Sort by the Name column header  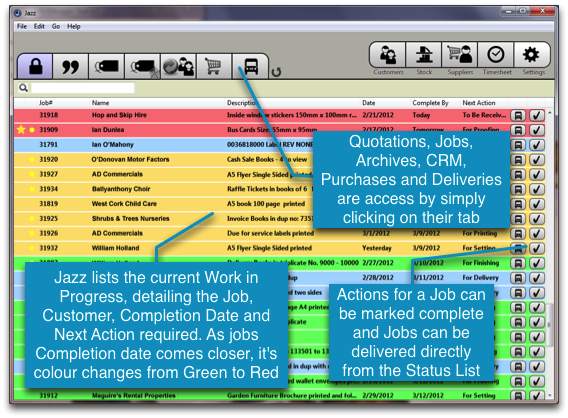pos(100,103)
